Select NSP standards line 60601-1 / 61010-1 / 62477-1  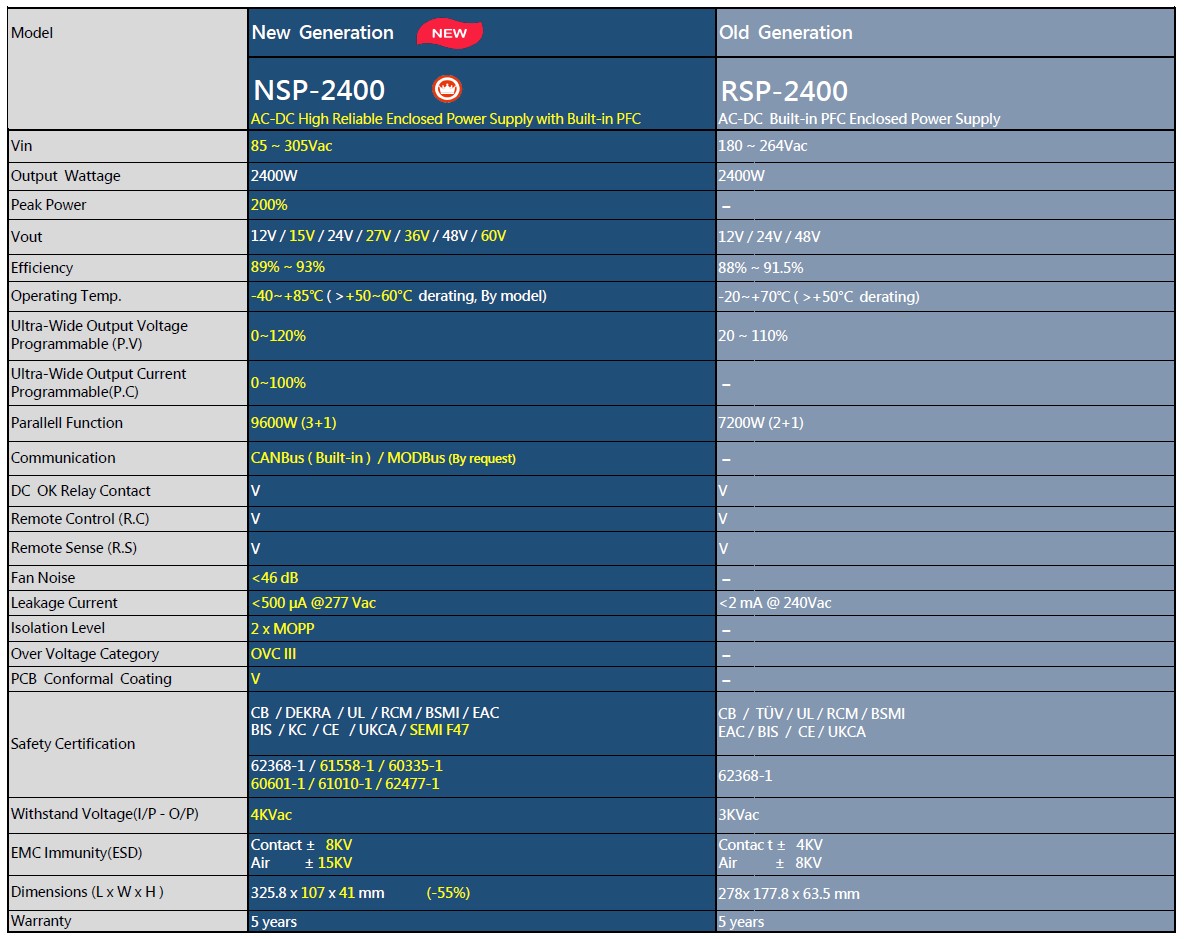coord(345,784)
